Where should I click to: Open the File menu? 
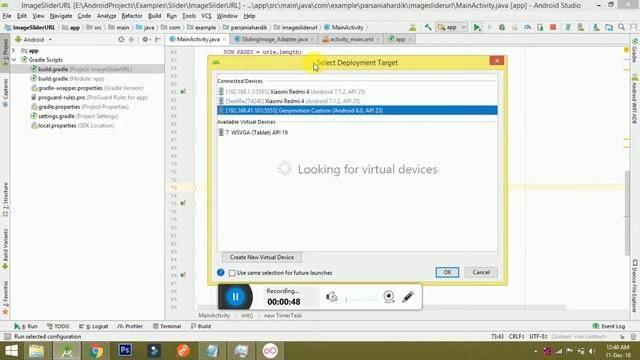[7, 16]
